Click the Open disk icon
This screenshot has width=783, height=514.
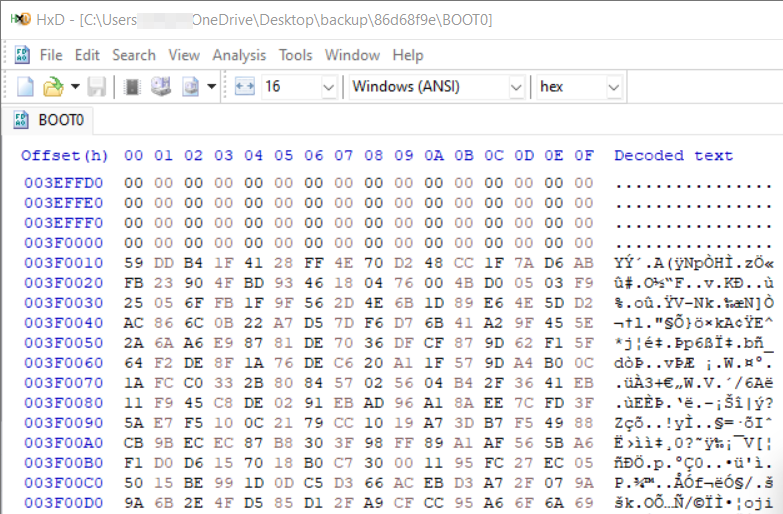click(161, 87)
